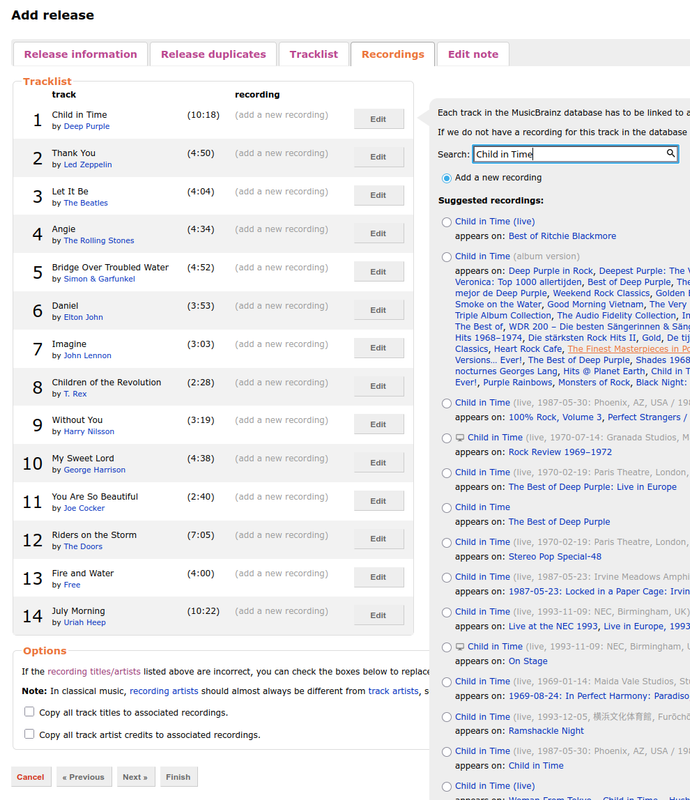Open the Joe Cocker artist link
The height and width of the screenshot is (800, 690).
(84, 508)
